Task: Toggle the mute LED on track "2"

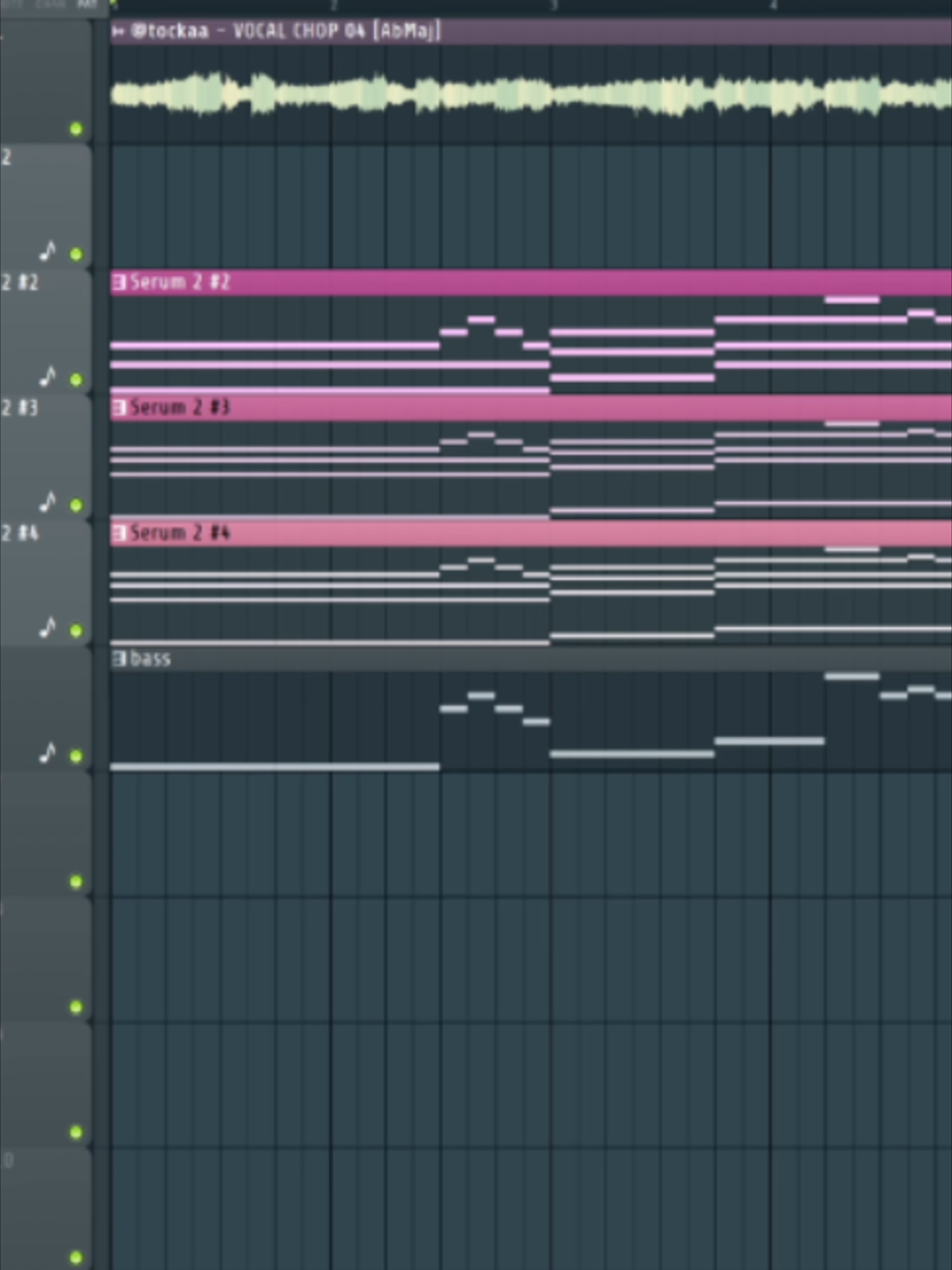Action: 76,254
